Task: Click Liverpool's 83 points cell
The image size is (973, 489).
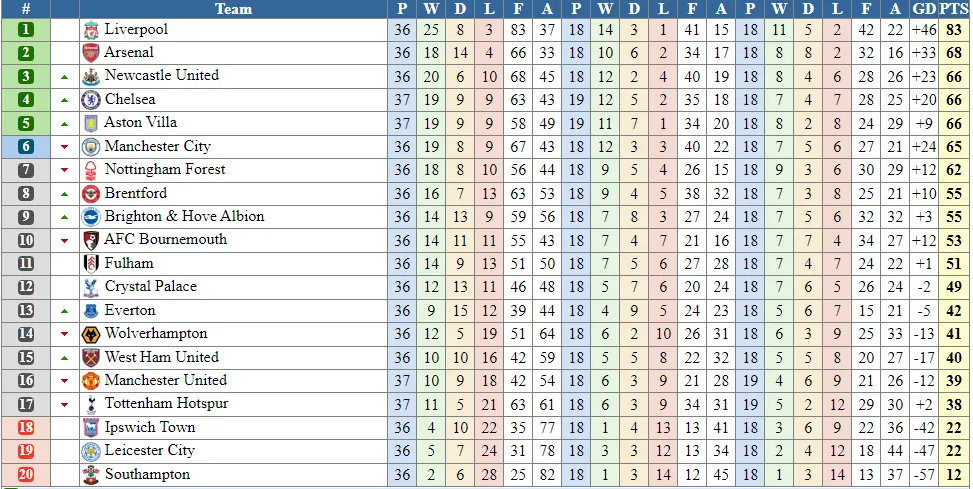Action: click(x=953, y=30)
